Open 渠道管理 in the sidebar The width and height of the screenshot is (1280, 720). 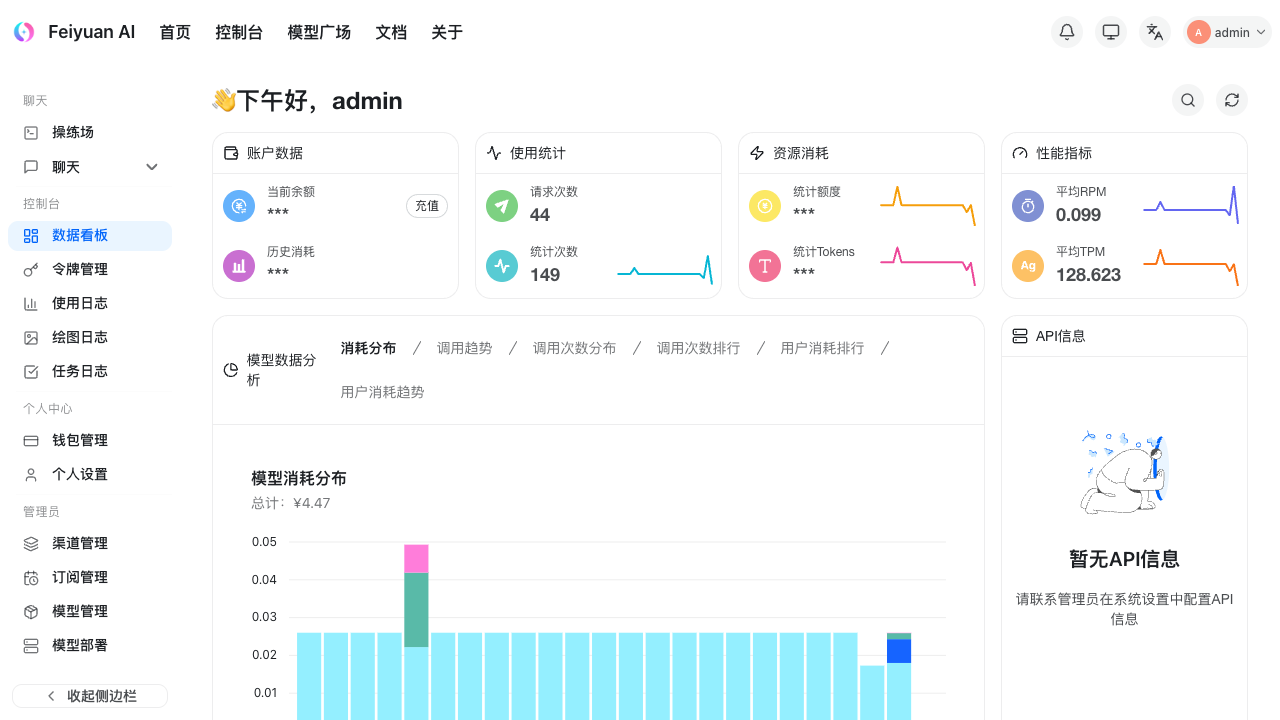pos(90,543)
